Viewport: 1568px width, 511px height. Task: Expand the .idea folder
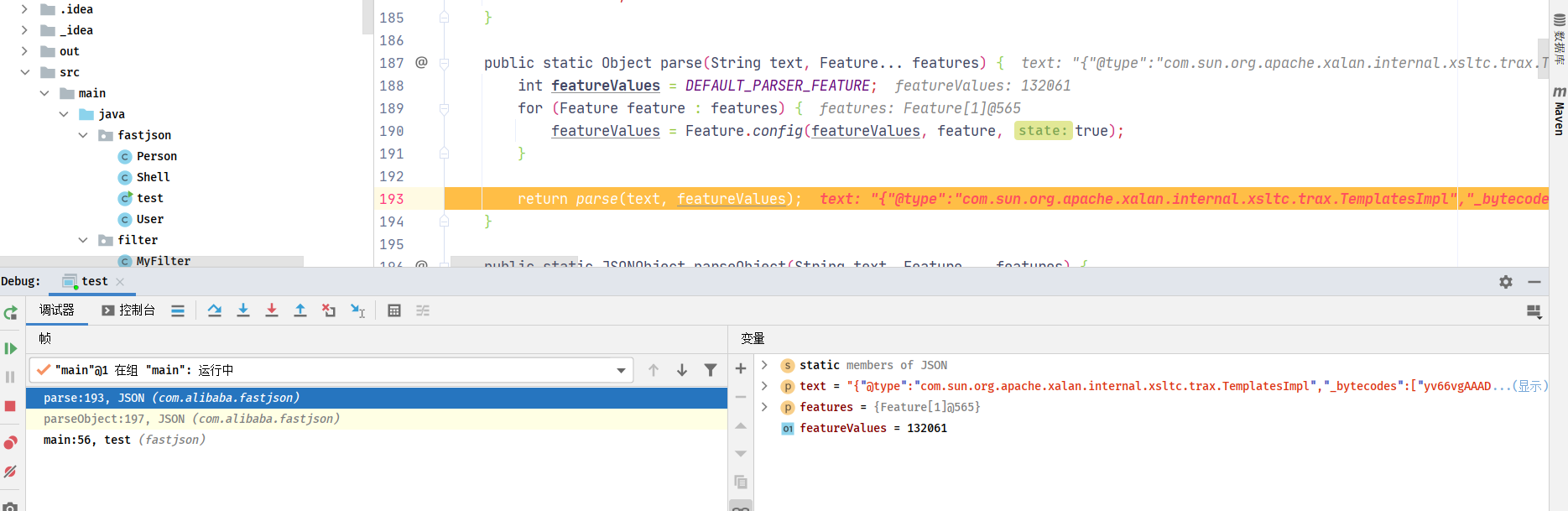[24, 9]
